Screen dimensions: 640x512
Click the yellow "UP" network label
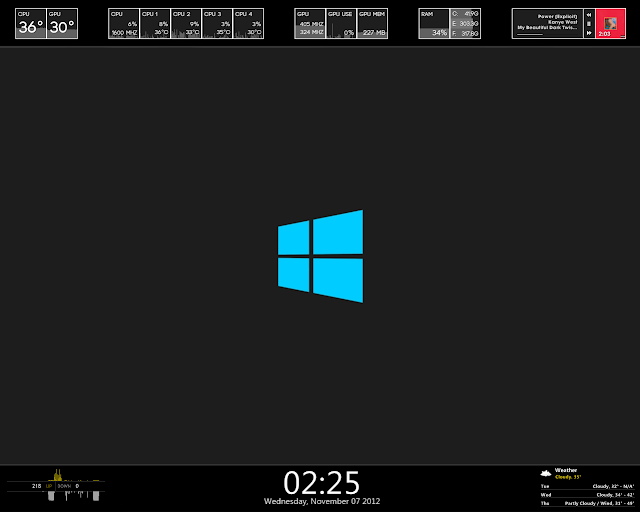(x=49, y=486)
